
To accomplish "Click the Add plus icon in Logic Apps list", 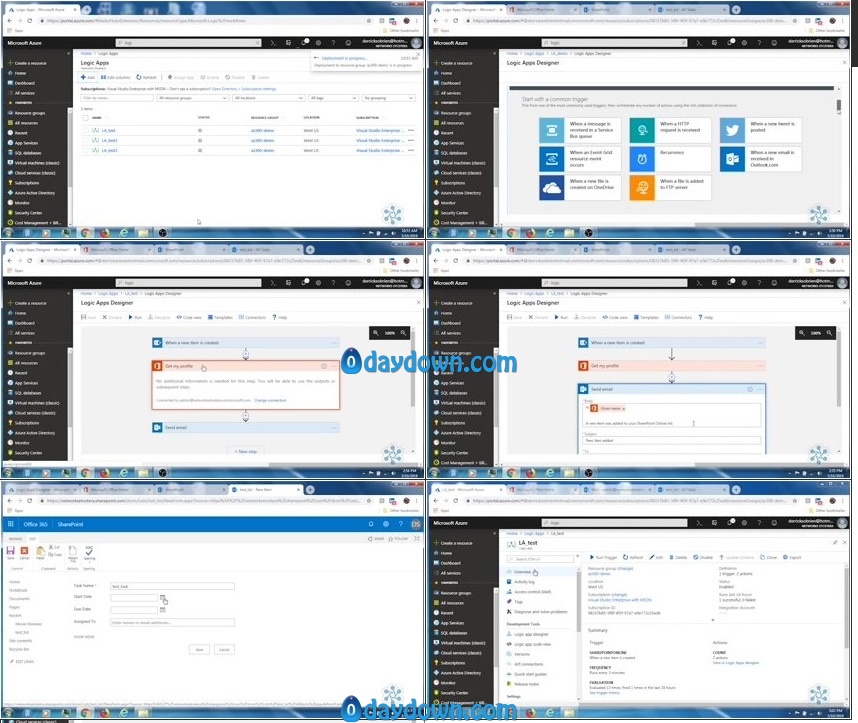I will (x=83, y=77).
